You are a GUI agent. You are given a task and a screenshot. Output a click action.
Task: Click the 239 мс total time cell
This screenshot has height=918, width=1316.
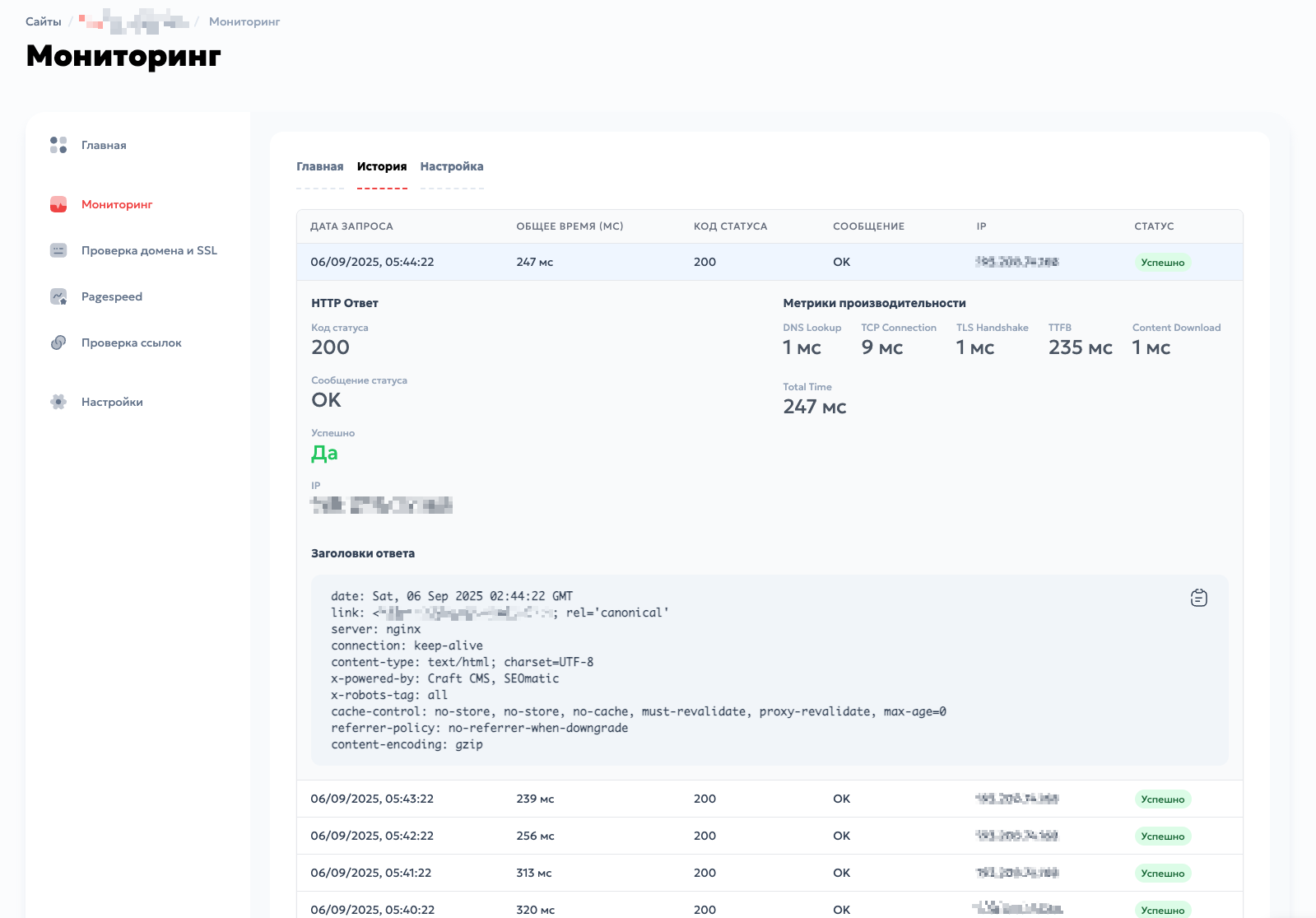tap(535, 799)
